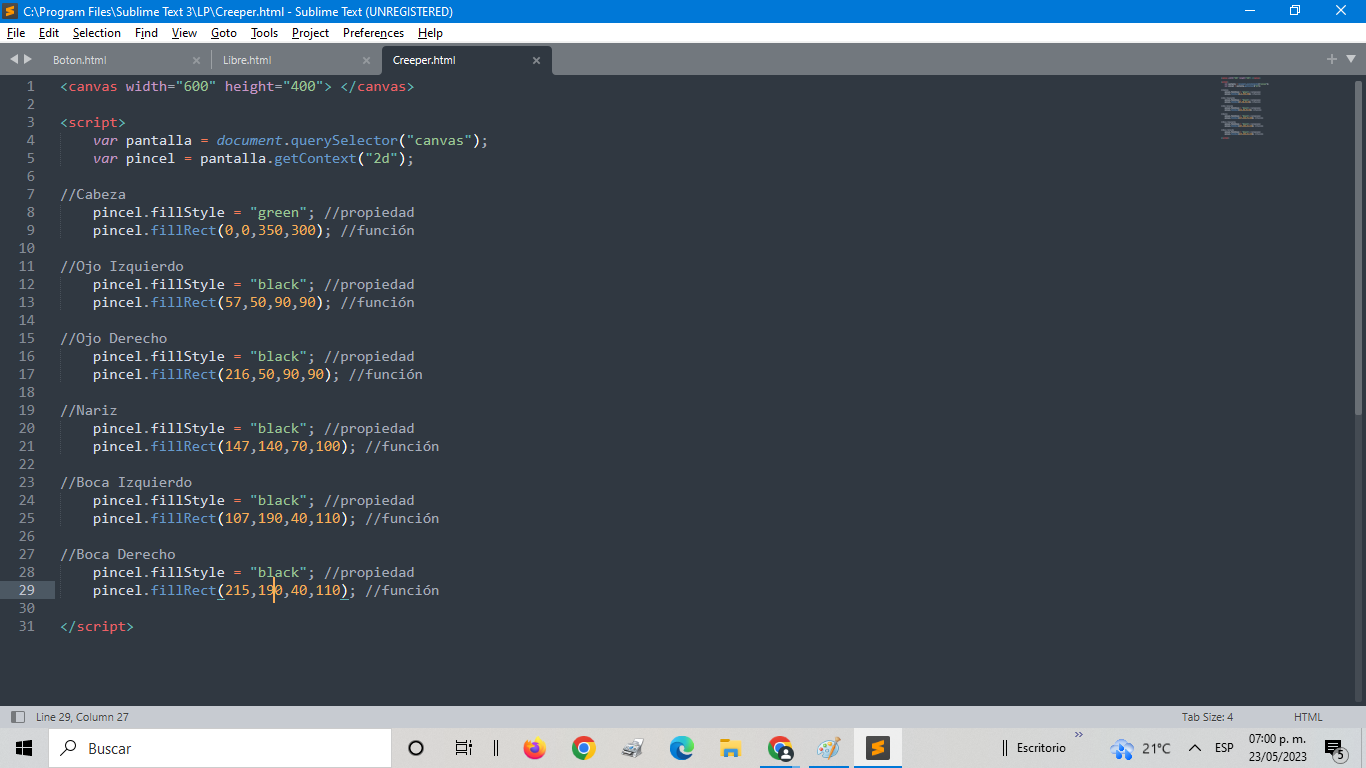Open the File menu
Screen dimensions: 1366x768
[x=16, y=33]
